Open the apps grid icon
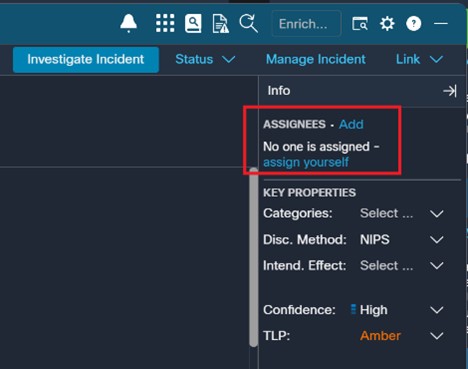 coord(165,23)
